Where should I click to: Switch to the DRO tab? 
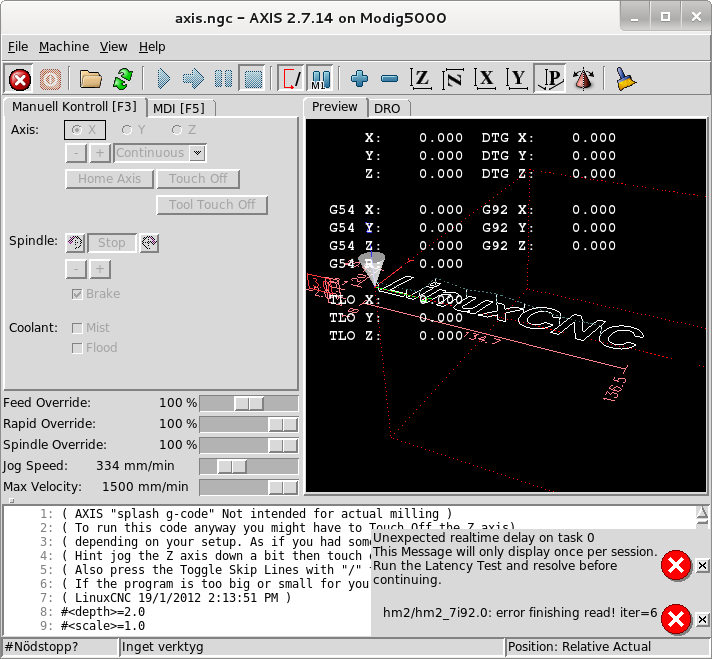coord(388,109)
